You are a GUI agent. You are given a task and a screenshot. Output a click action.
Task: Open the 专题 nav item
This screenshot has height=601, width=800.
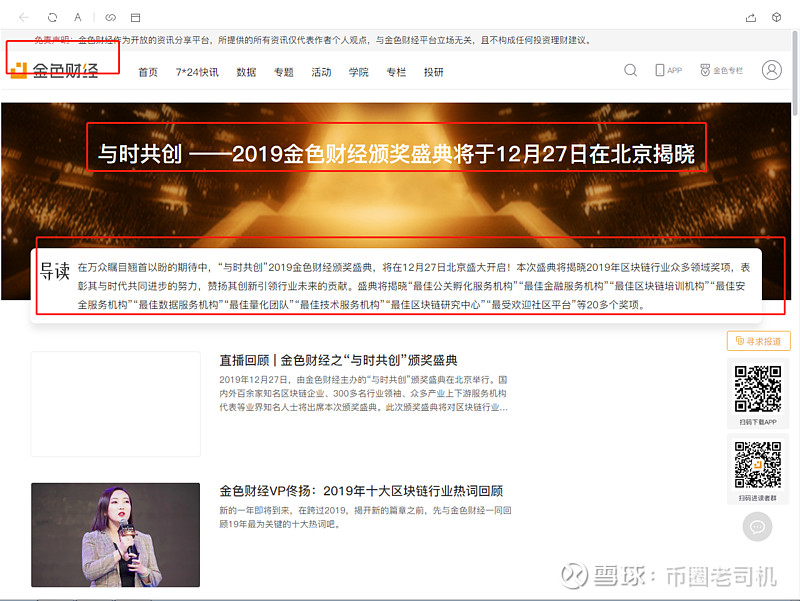click(x=284, y=72)
